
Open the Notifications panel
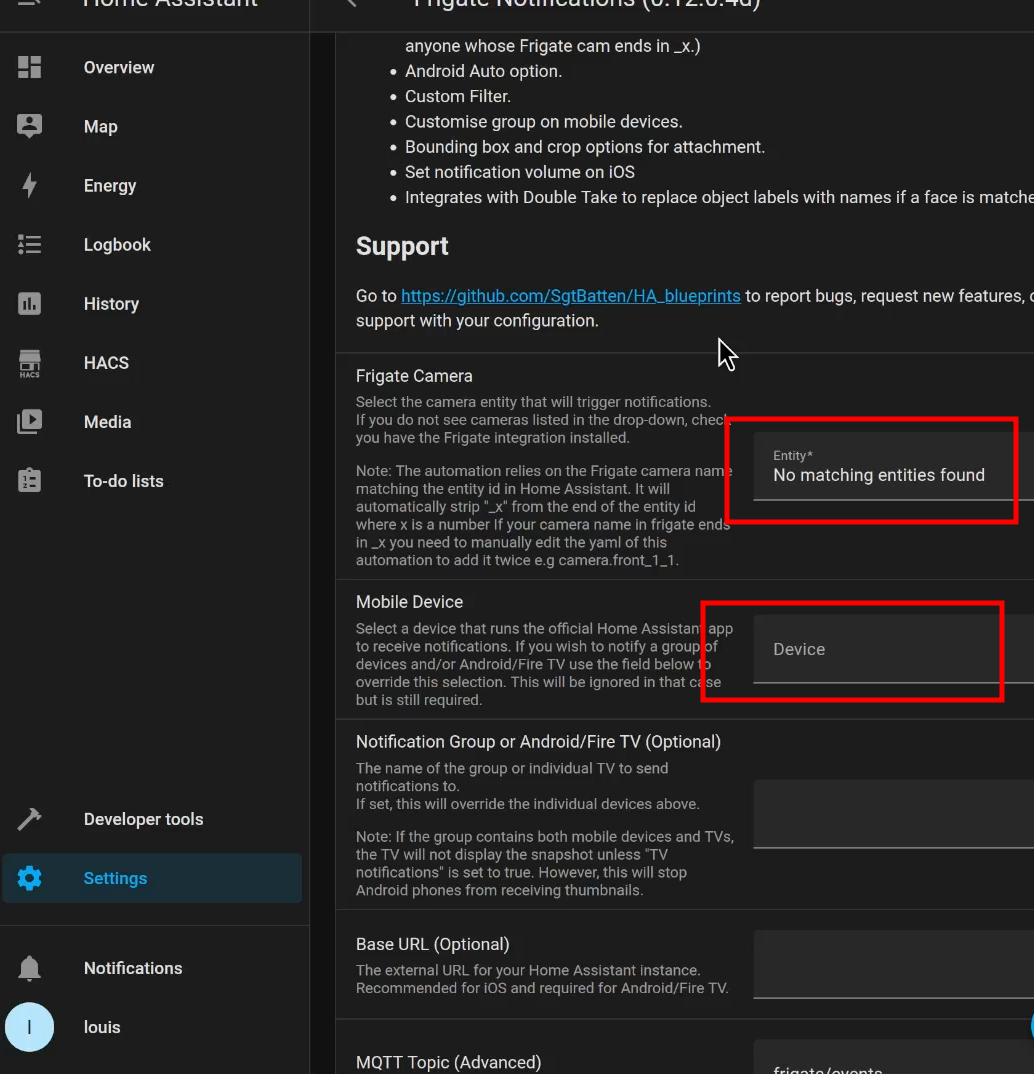point(152,969)
